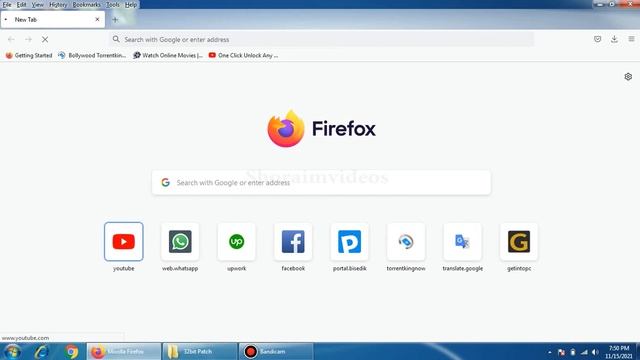Open the web.whatsapp shortcut tile
The height and width of the screenshot is (360, 640).
180,242
